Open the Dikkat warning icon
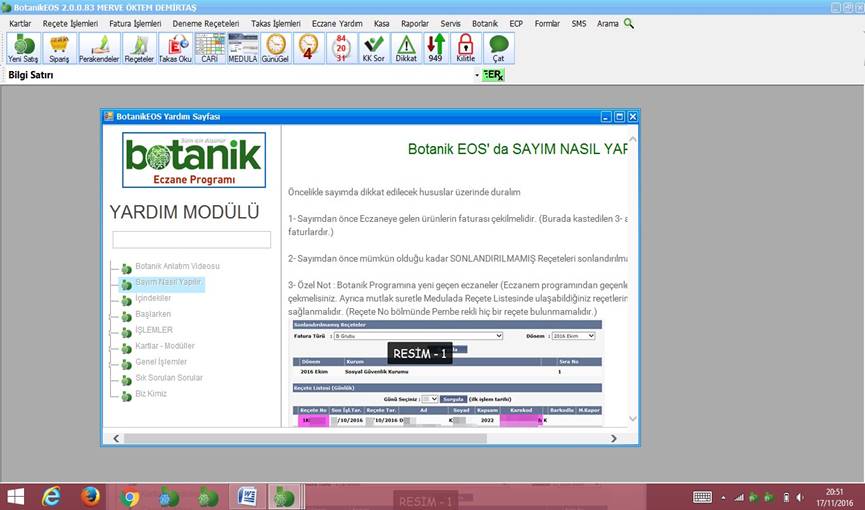This screenshot has height=510, width=865. click(x=405, y=48)
